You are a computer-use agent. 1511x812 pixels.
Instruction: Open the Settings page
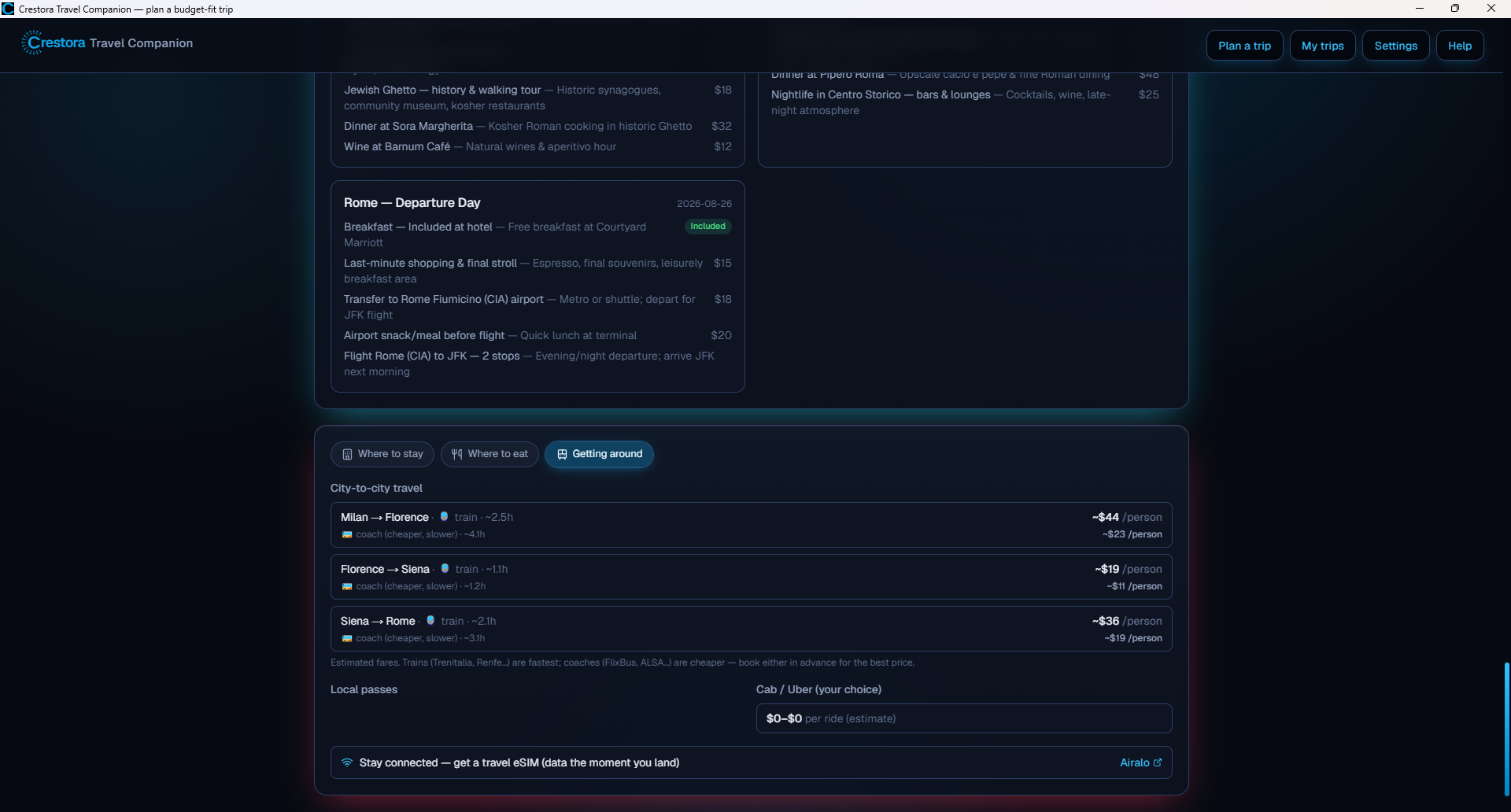tap(1395, 46)
